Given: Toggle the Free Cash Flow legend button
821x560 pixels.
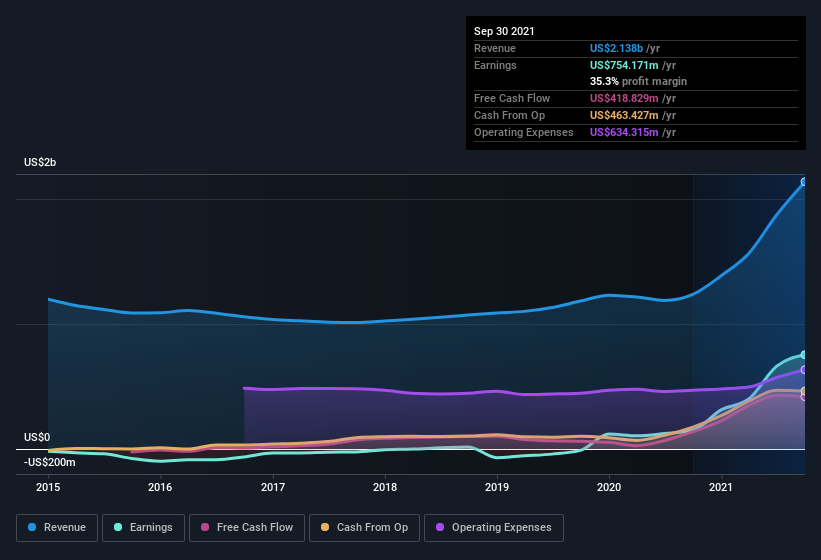Looking at the screenshot, I should pyautogui.click(x=247, y=528).
